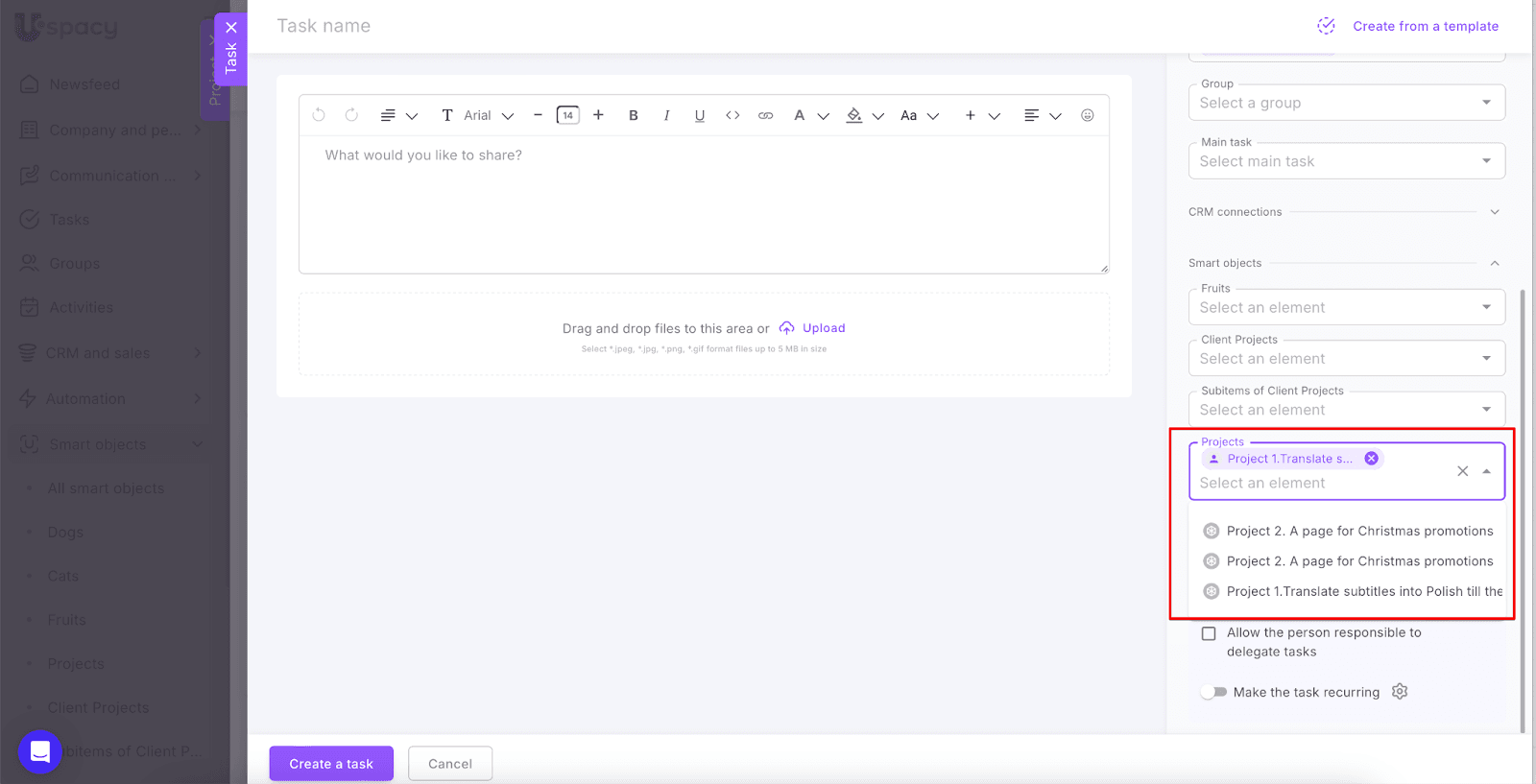1536x784 pixels.
Task: Open the text alignment dropdown
Action: pos(1043,115)
